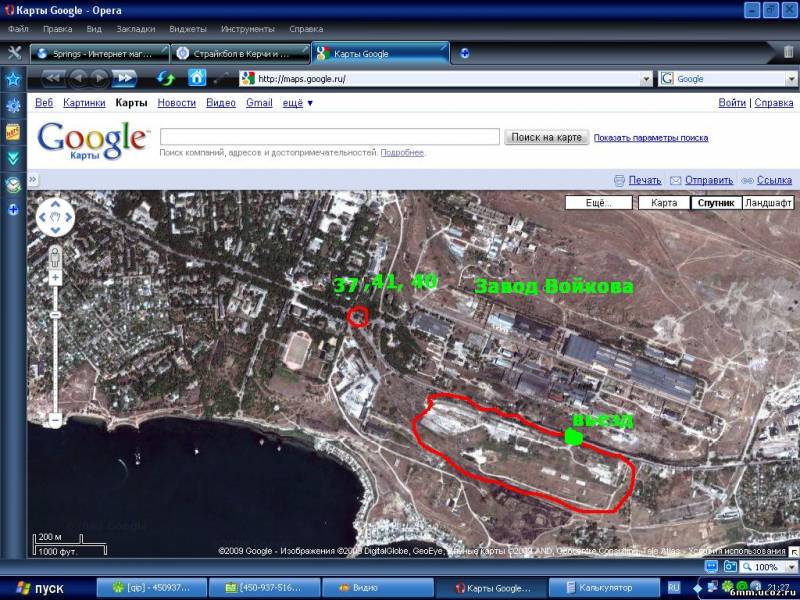
Task: Open the history icon in sidebar
Action: [13, 185]
